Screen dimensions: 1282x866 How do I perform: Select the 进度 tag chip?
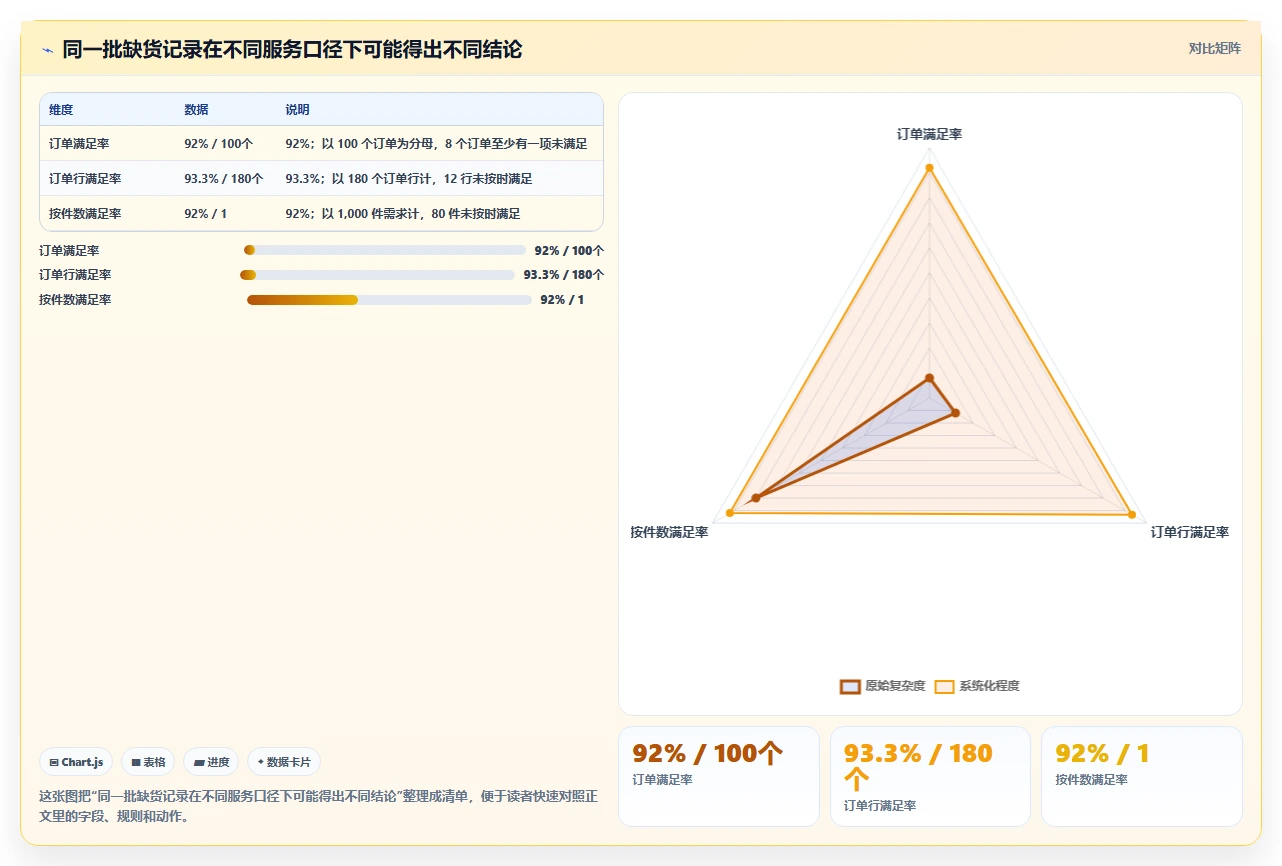211,762
